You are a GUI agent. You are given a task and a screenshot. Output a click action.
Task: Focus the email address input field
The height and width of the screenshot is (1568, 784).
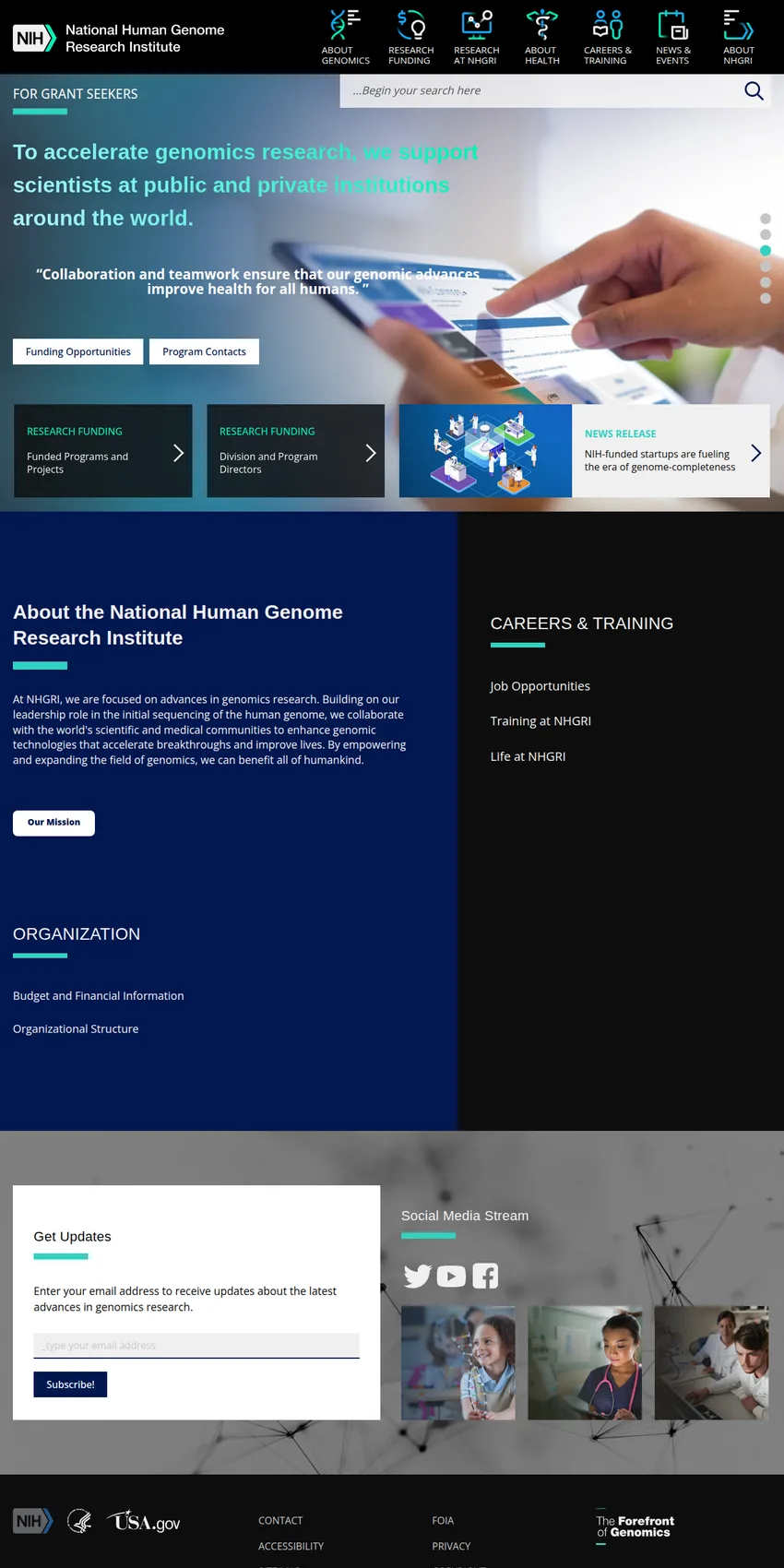[196, 1346]
